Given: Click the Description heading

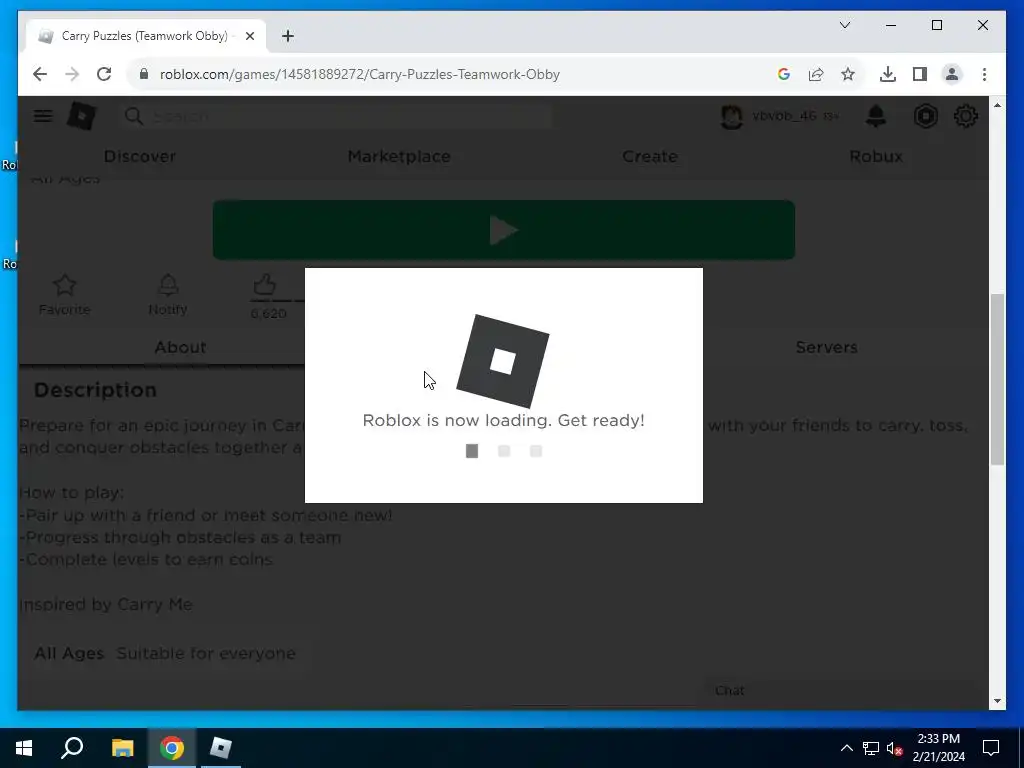Looking at the screenshot, I should [x=95, y=390].
